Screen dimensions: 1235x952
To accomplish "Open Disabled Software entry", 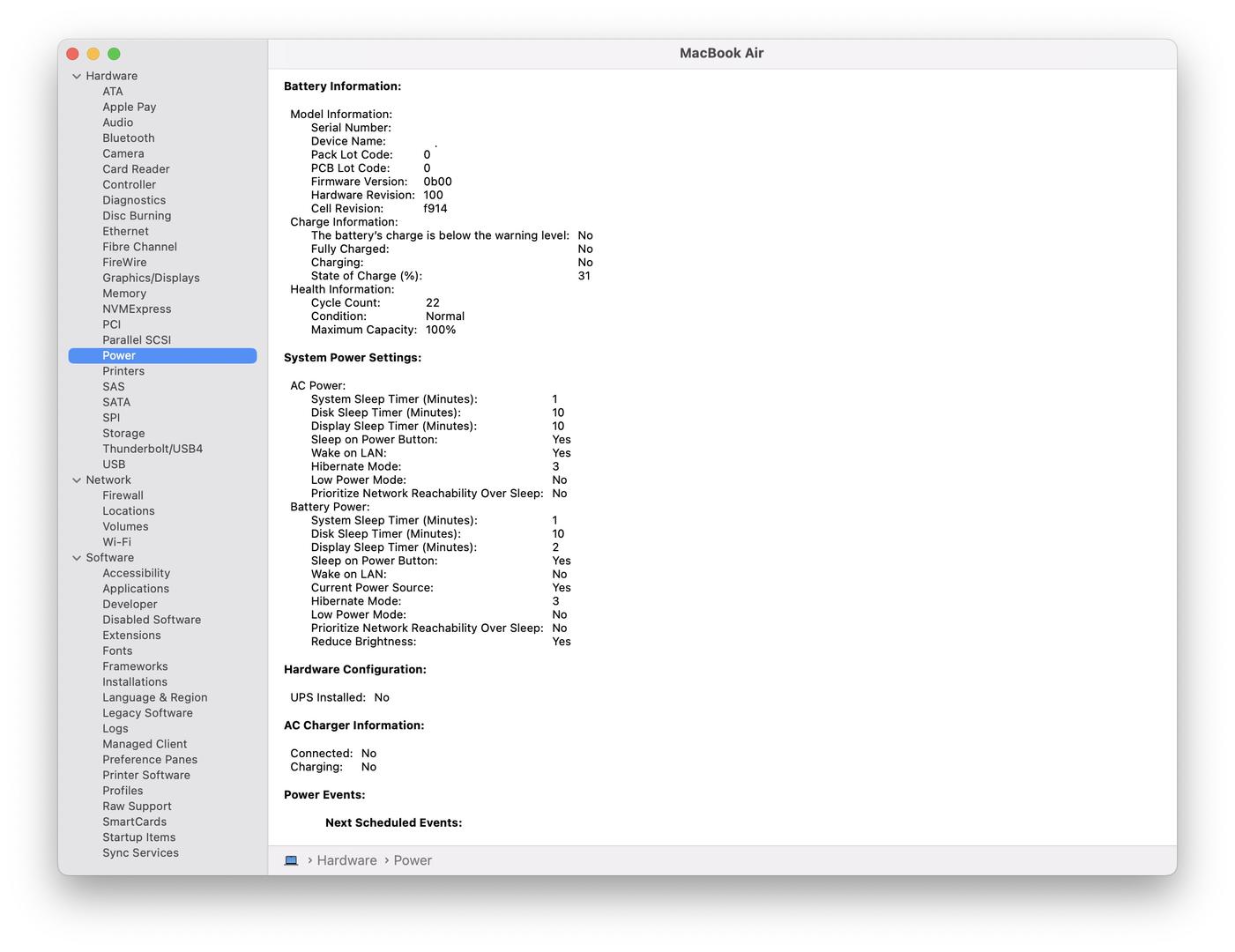I will pyautogui.click(x=152, y=620).
